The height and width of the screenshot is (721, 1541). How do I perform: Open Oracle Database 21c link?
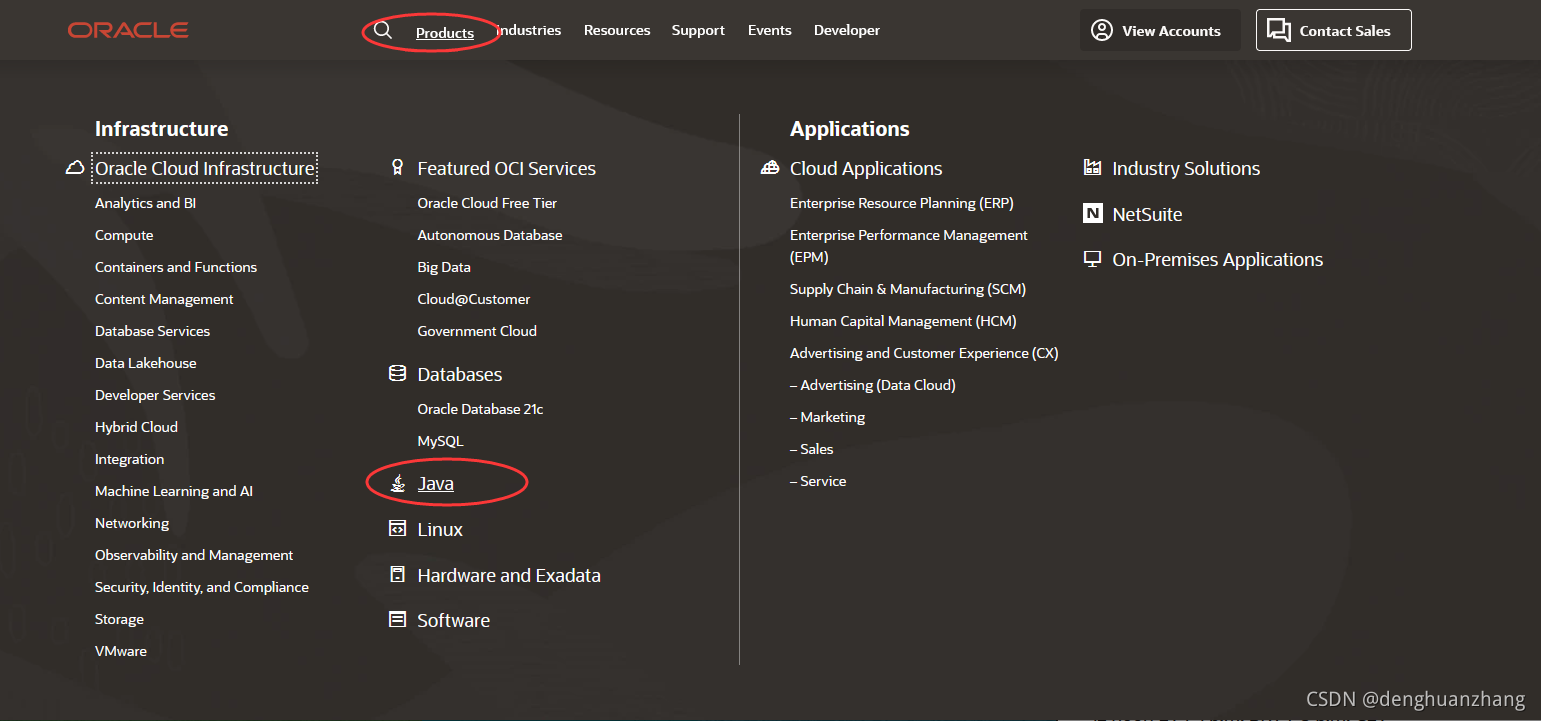point(480,409)
